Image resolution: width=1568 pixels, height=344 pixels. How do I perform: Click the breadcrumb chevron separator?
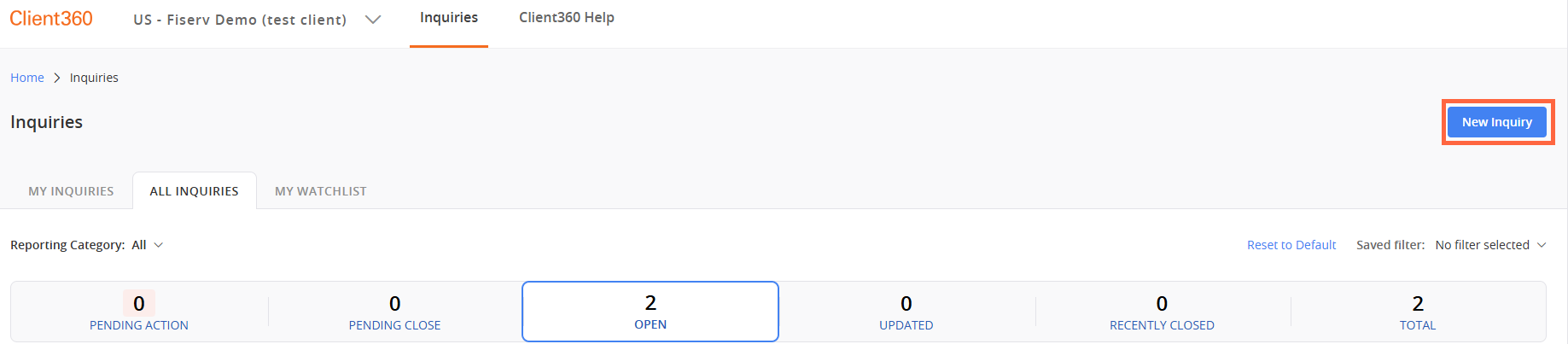pos(57,78)
